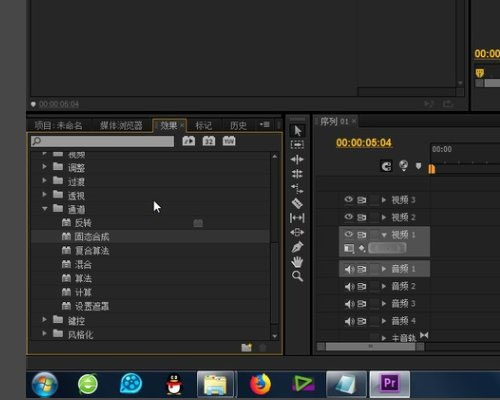Expand the 键控 effects folder
Image resolution: width=500 pixels, height=400 pixels.
pos(44,319)
